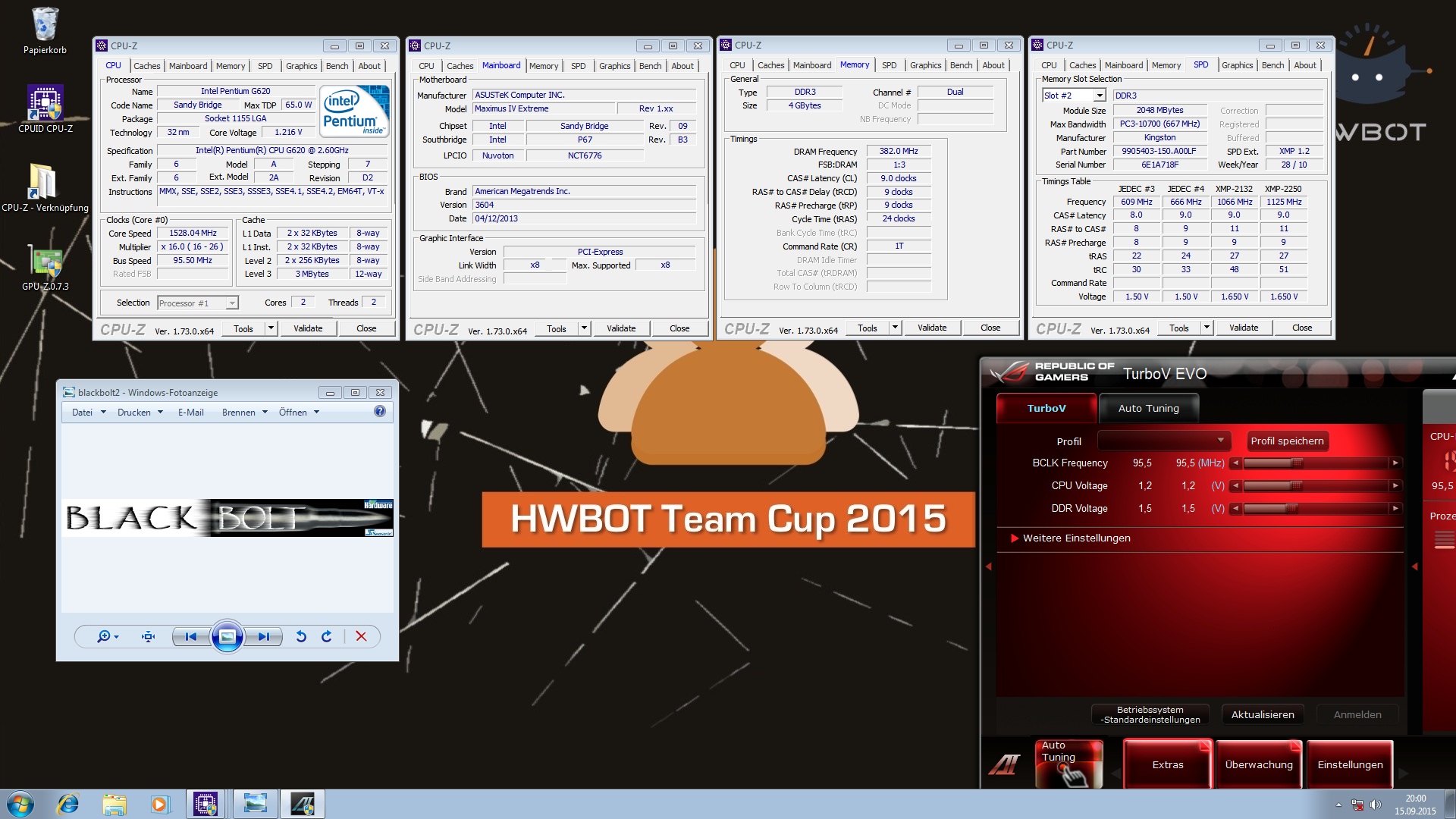Screen dimensions: 1456x819
Task: Click the Windows Start orb
Action: 20,804
